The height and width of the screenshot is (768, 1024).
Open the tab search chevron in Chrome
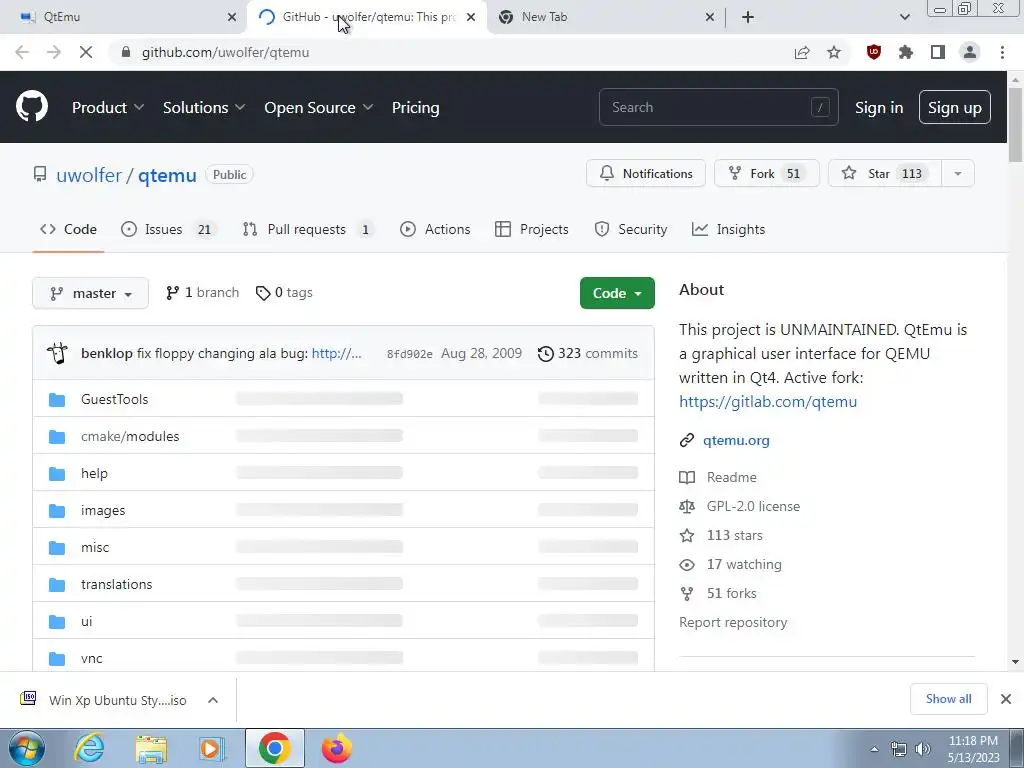tap(904, 17)
